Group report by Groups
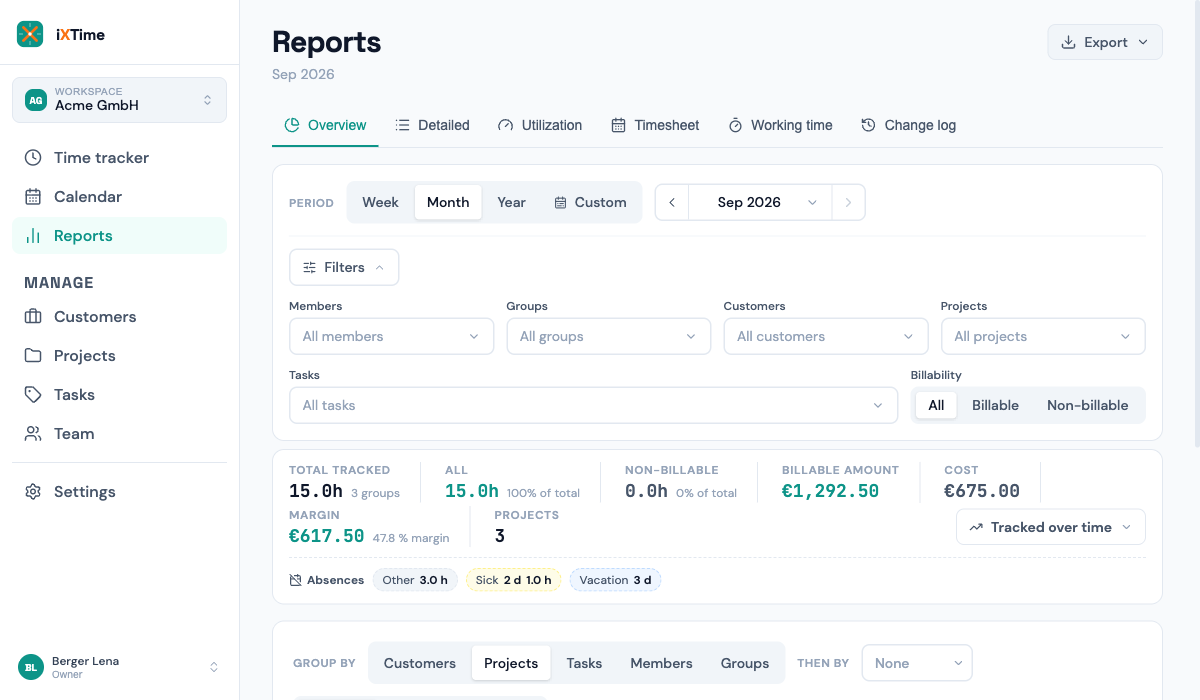This screenshot has height=700, width=1200. [745, 663]
